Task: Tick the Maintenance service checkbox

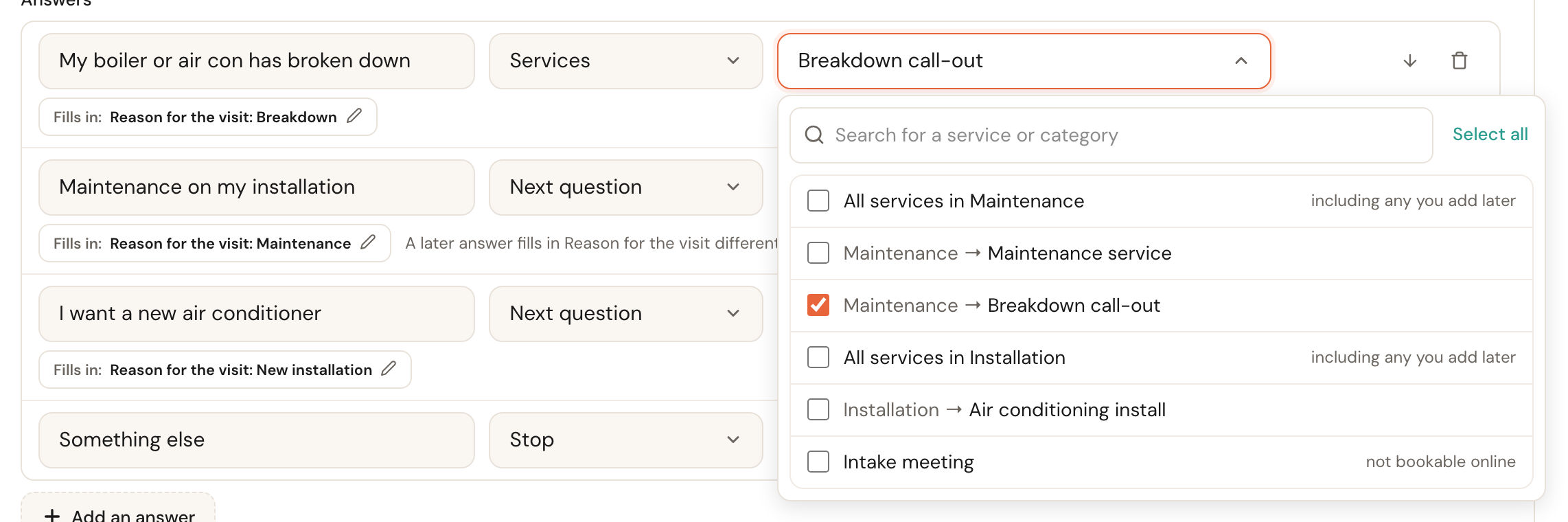Action: point(818,253)
